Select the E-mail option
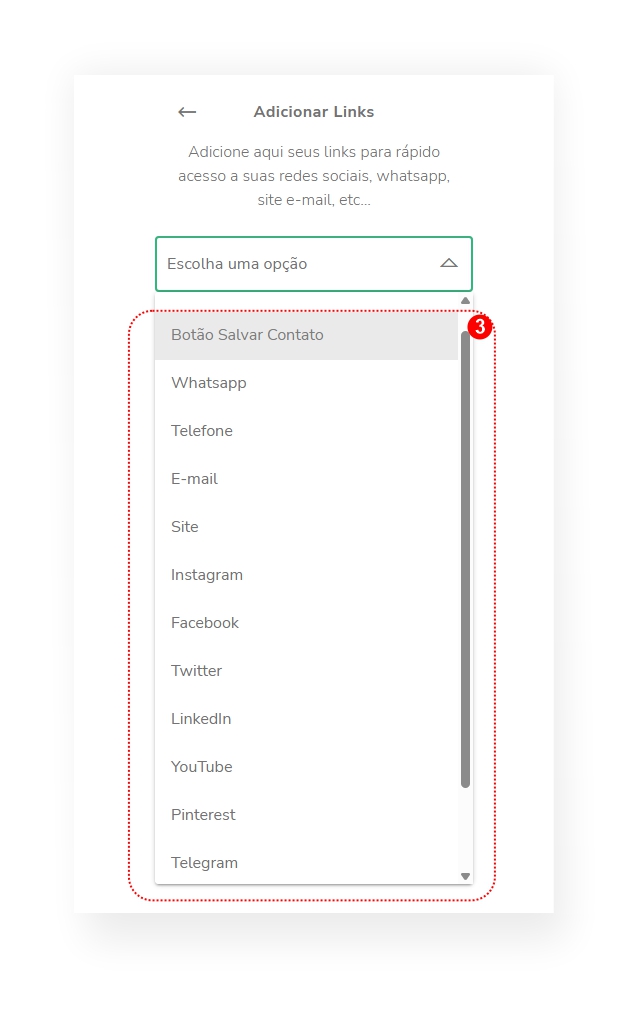 [x=306, y=479]
